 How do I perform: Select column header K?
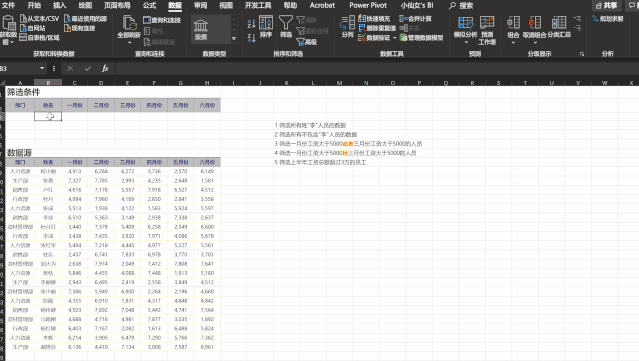[x=286, y=83]
